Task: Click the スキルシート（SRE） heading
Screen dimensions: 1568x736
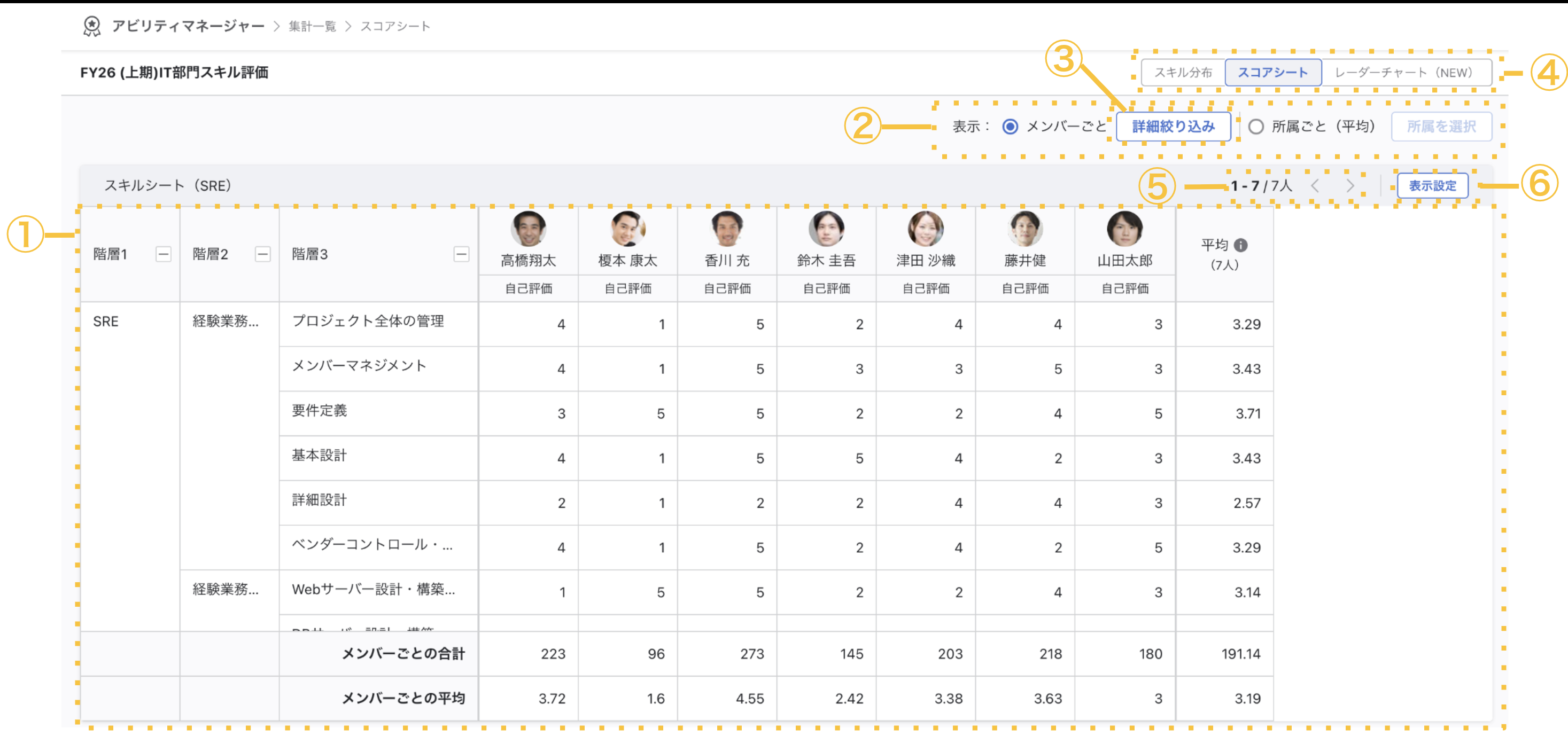Action: pyautogui.click(x=168, y=185)
